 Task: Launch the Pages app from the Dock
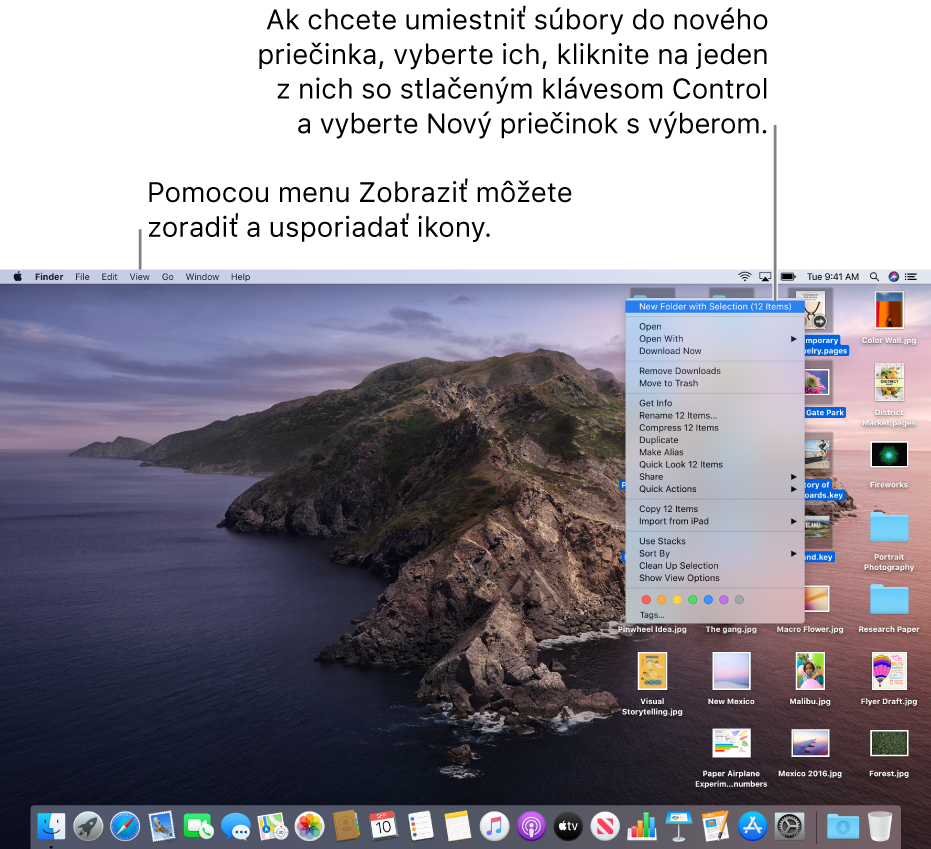(x=715, y=826)
